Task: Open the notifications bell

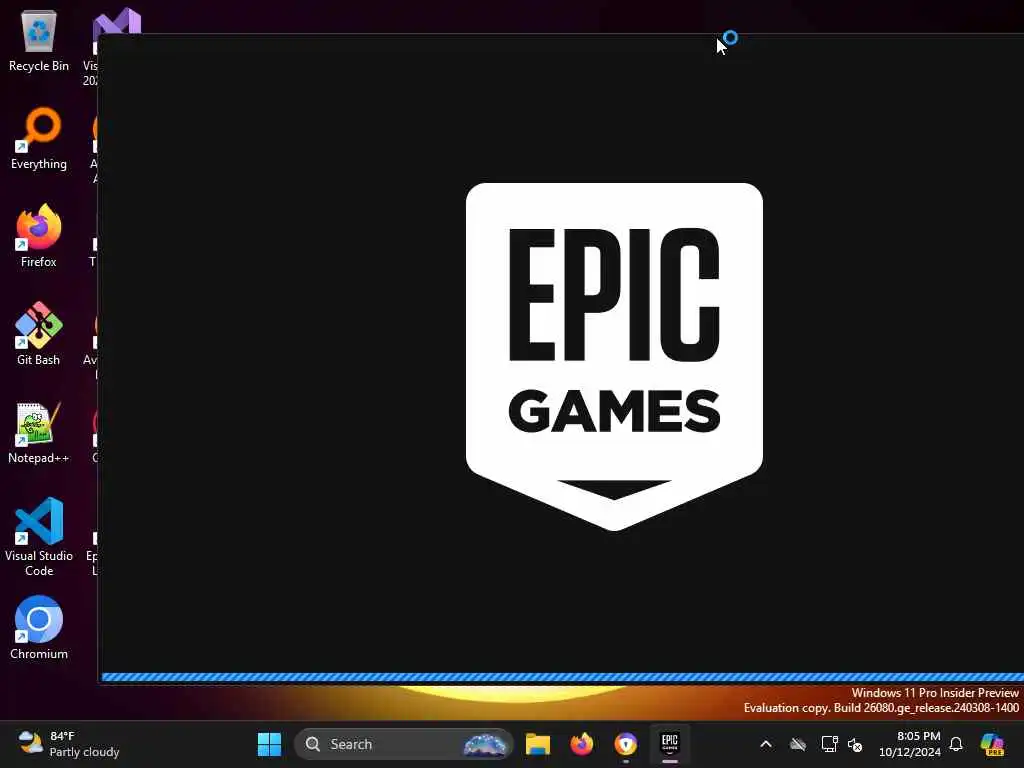Action: click(956, 744)
